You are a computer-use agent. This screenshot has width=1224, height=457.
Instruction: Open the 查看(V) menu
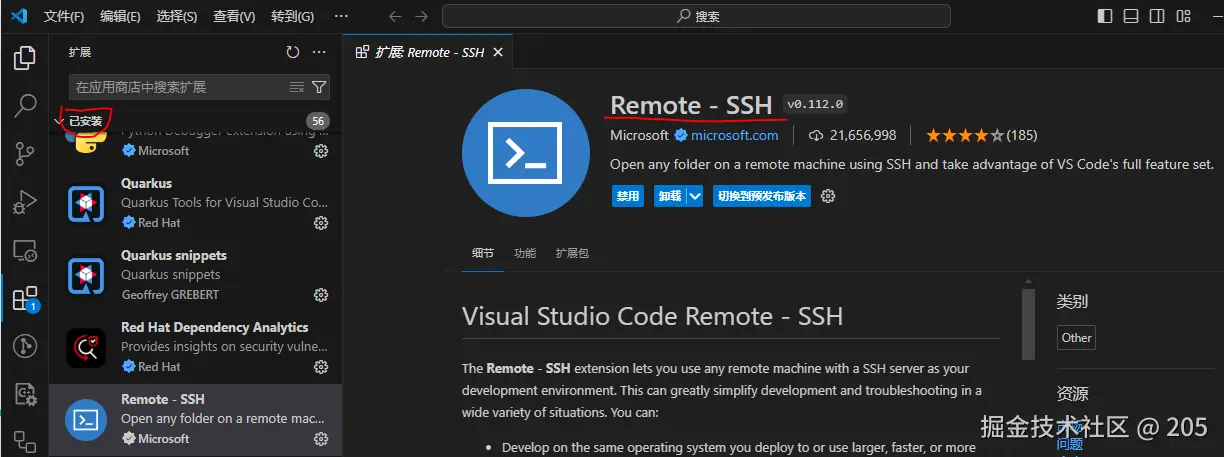(x=235, y=16)
